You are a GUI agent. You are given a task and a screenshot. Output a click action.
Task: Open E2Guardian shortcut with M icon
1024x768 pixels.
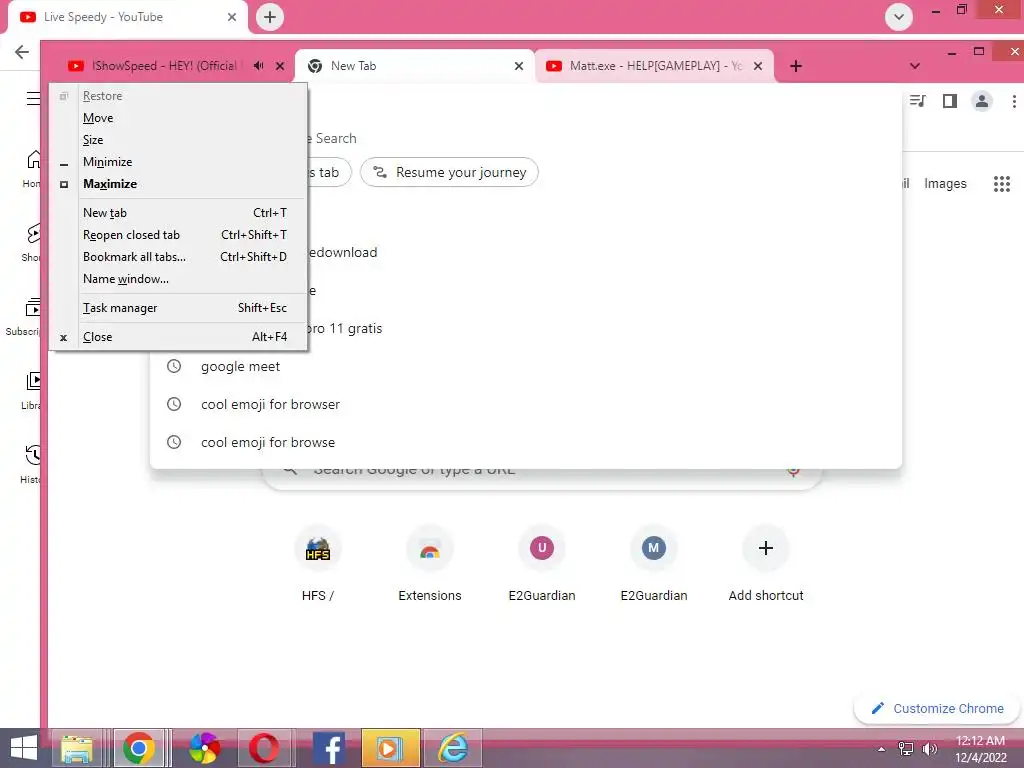(654, 564)
